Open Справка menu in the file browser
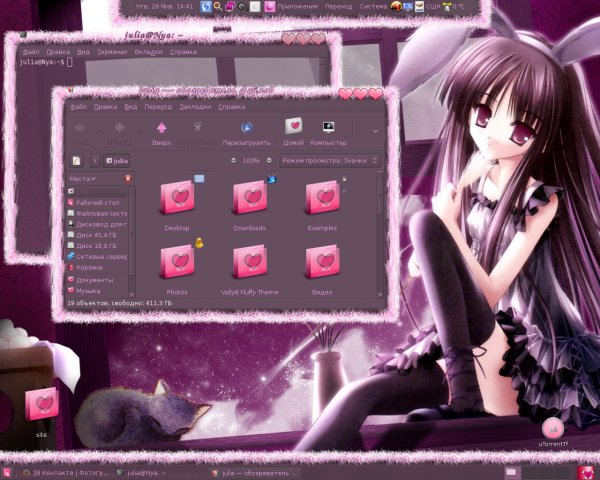 tap(232, 107)
